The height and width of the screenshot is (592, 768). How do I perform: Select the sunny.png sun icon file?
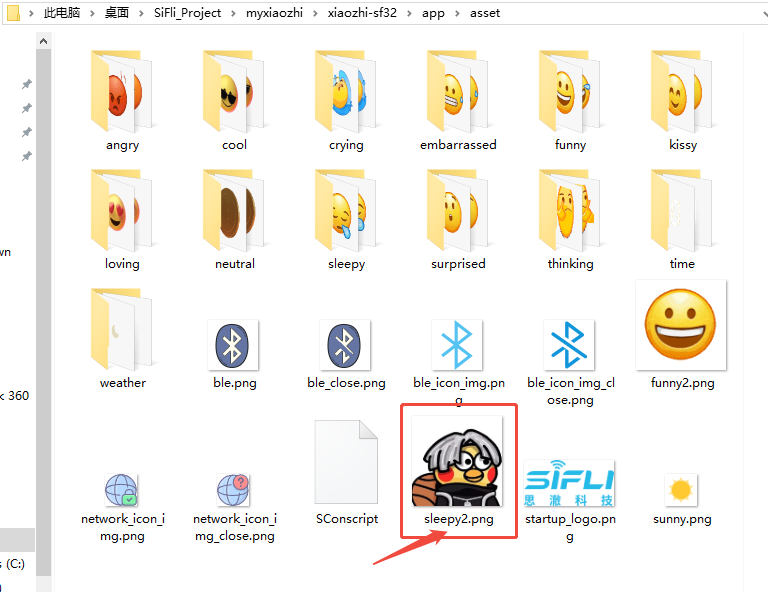(x=681, y=498)
